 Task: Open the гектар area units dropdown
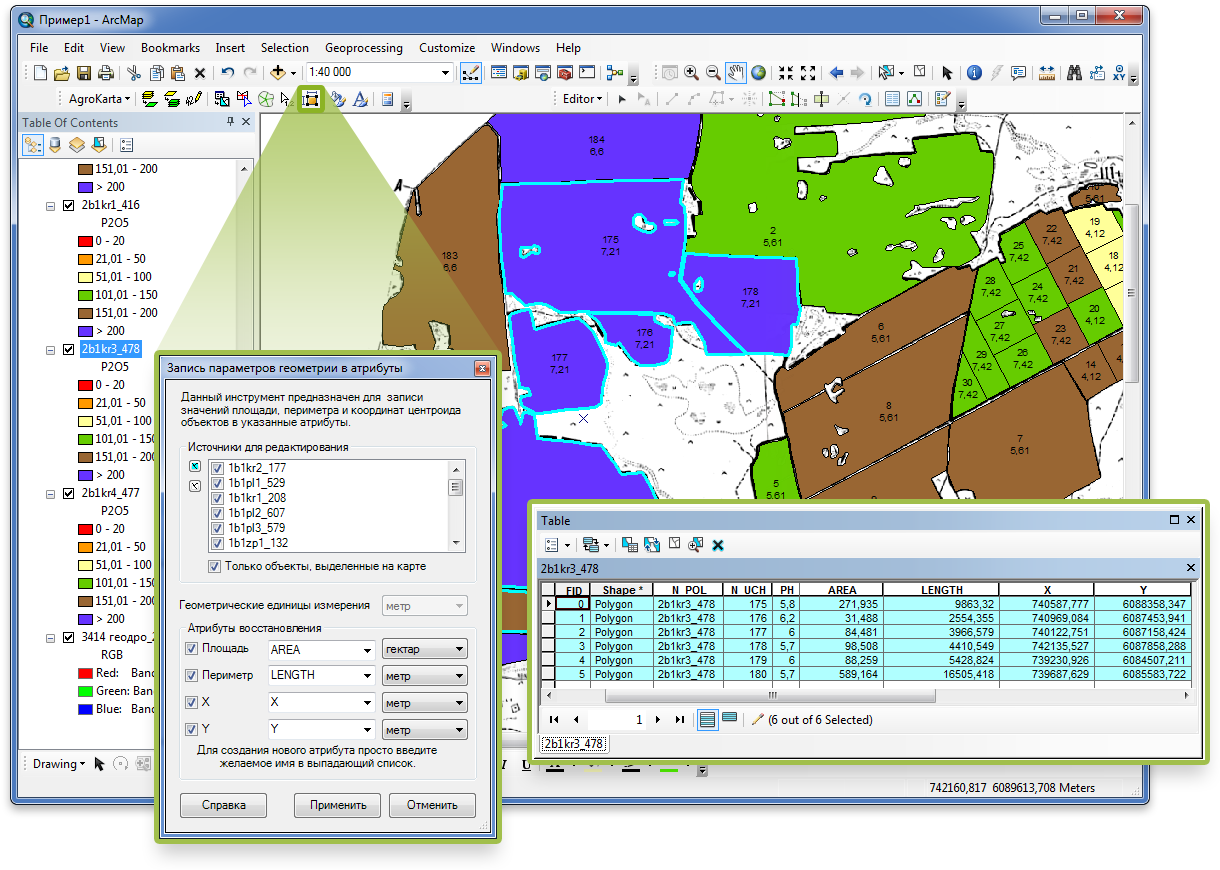pyautogui.click(x=424, y=650)
